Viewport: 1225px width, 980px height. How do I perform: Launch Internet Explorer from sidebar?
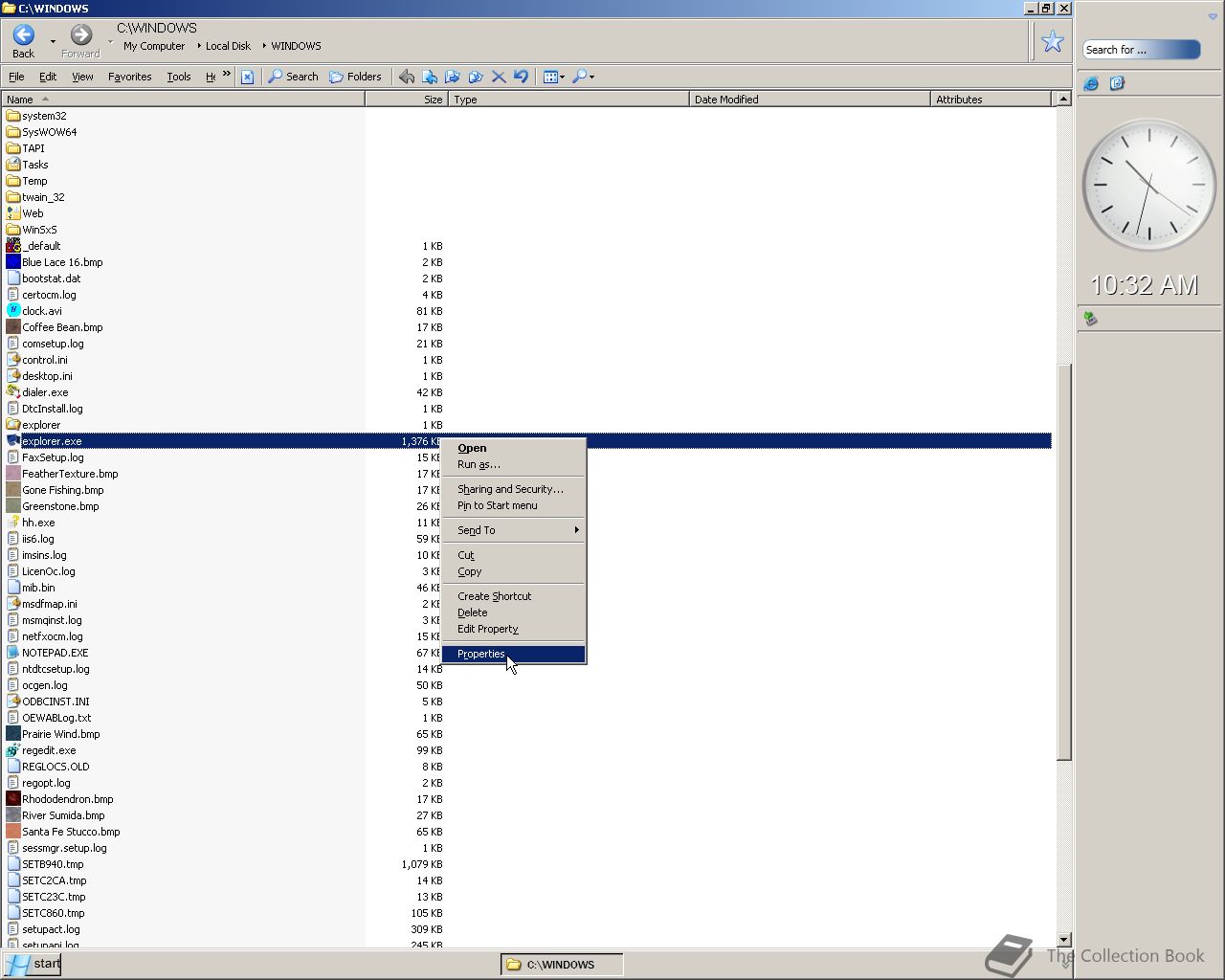1091,84
